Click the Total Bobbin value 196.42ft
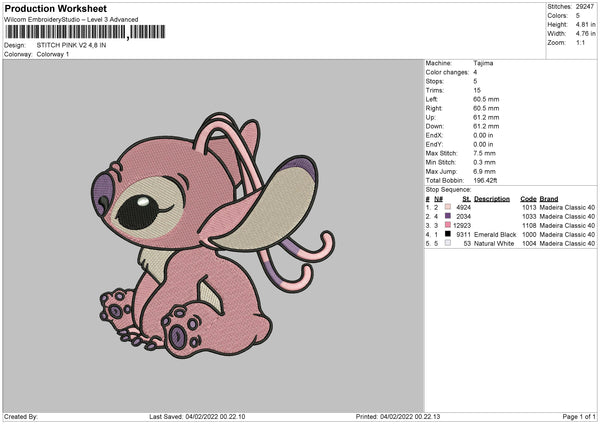The height and width of the screenshot is (424, 600). pyautogui.click(x=485, y=181)
